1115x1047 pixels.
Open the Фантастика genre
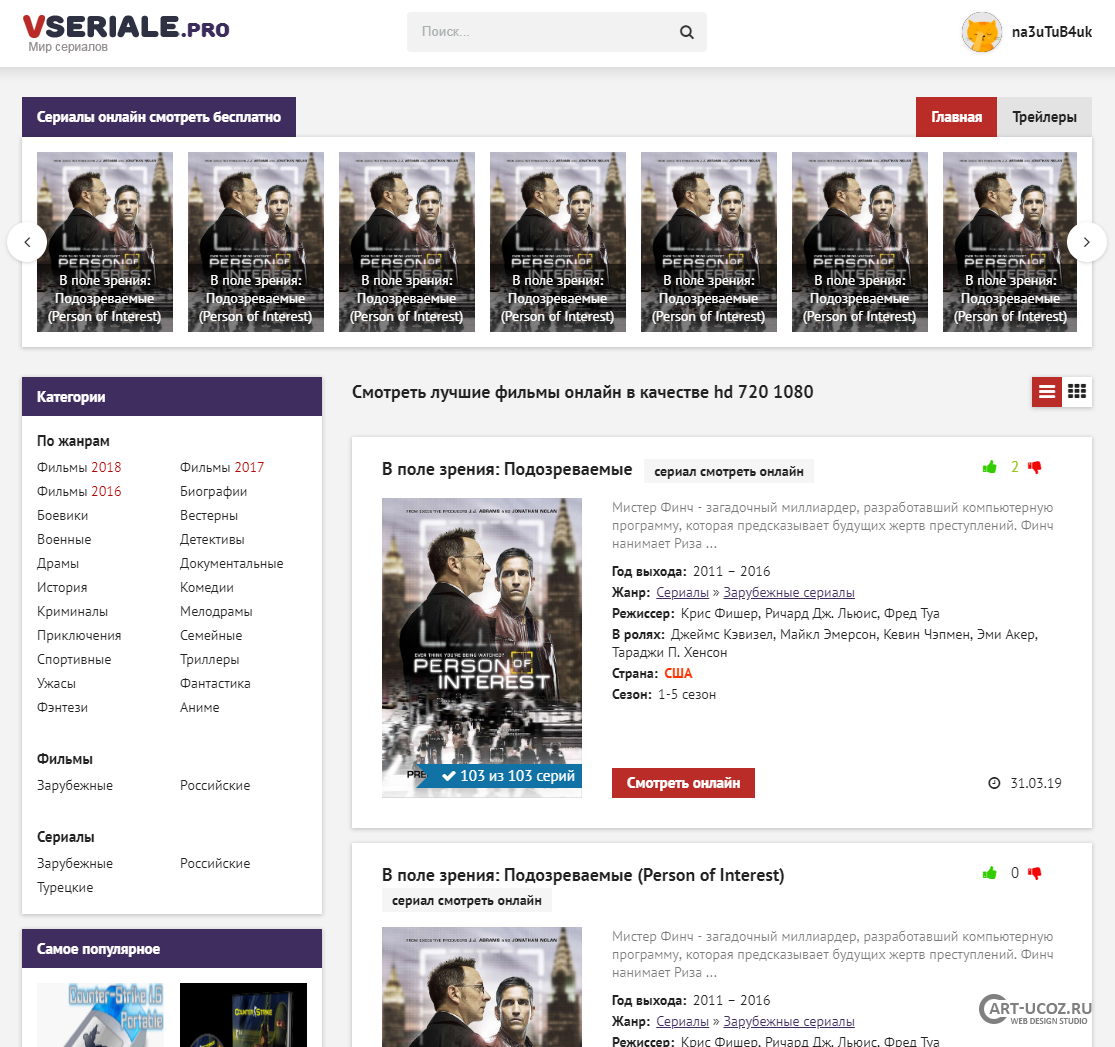pos(215,684)
